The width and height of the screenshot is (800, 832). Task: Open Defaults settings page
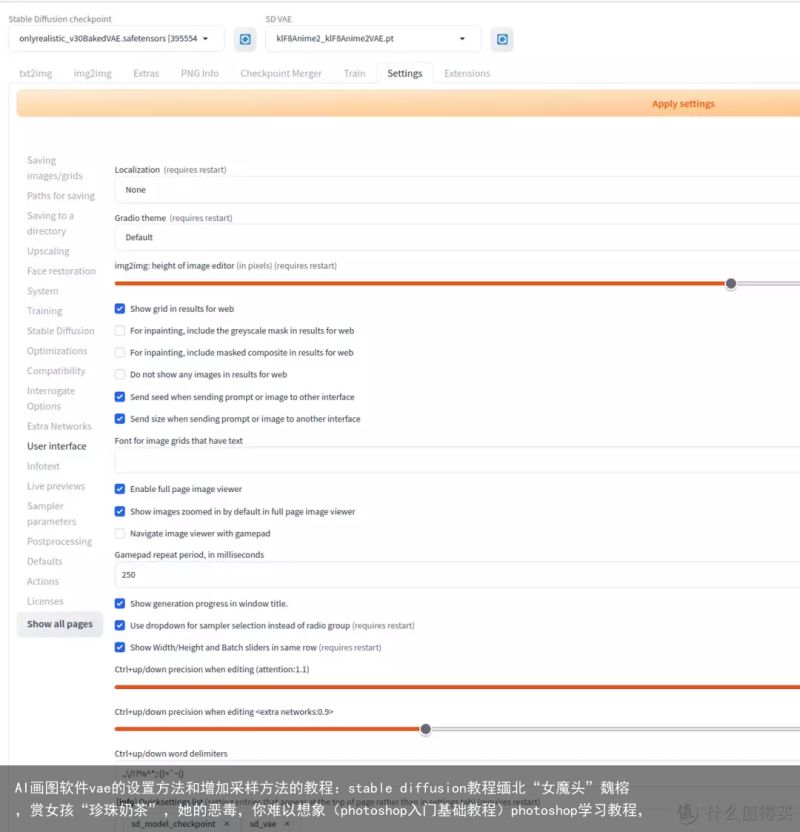coord(45,561)
